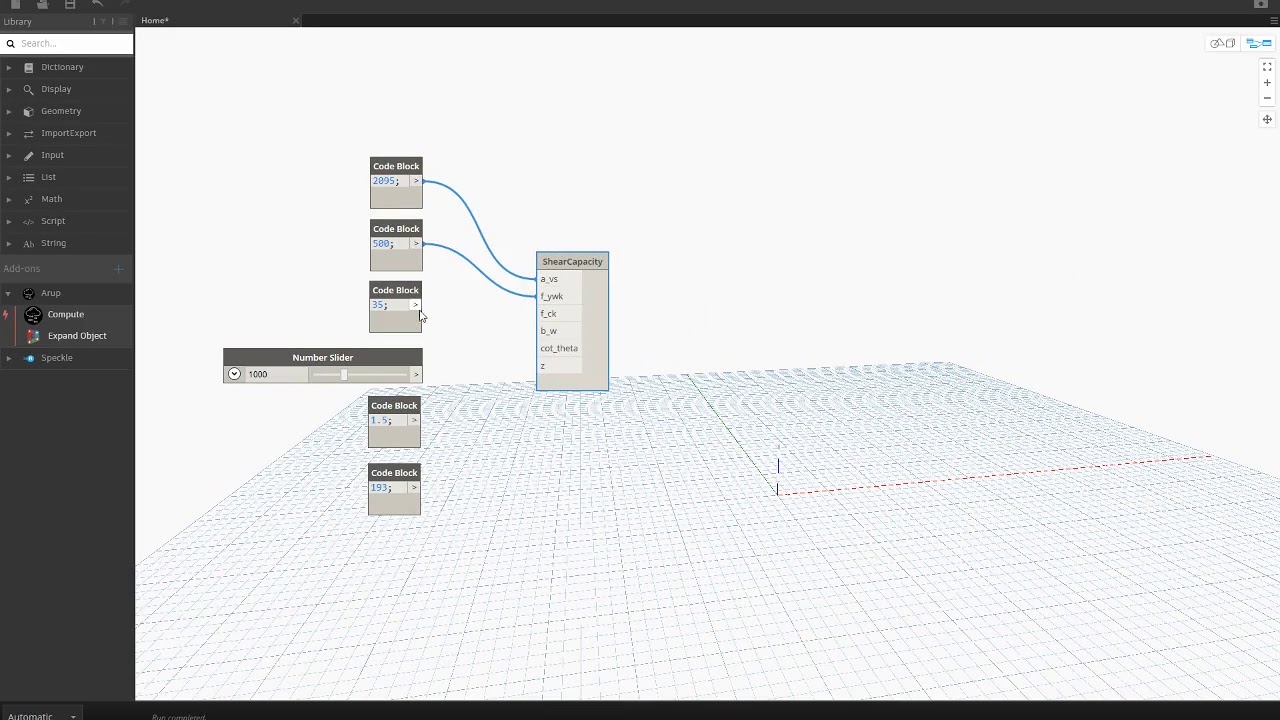1280x720 pixels.
Task: Click the 193 Code Block output port
Action: tap(414, 488)
